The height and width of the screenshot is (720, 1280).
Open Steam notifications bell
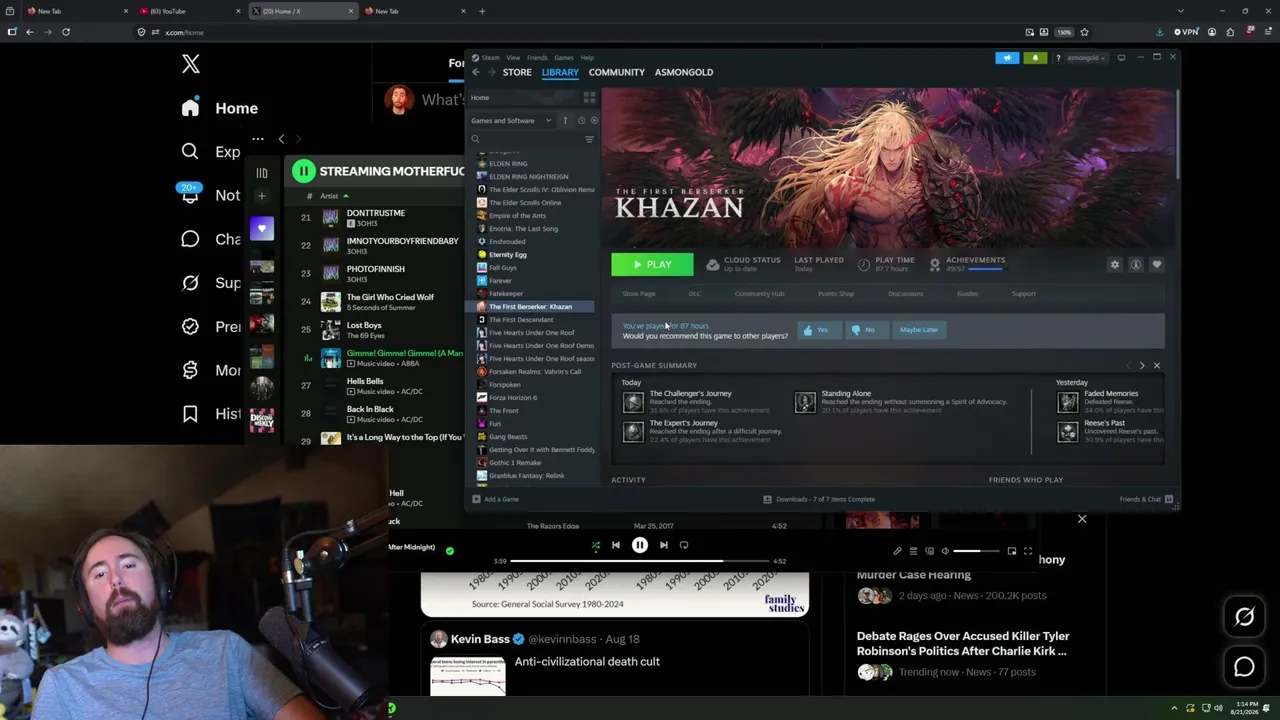1035,58
